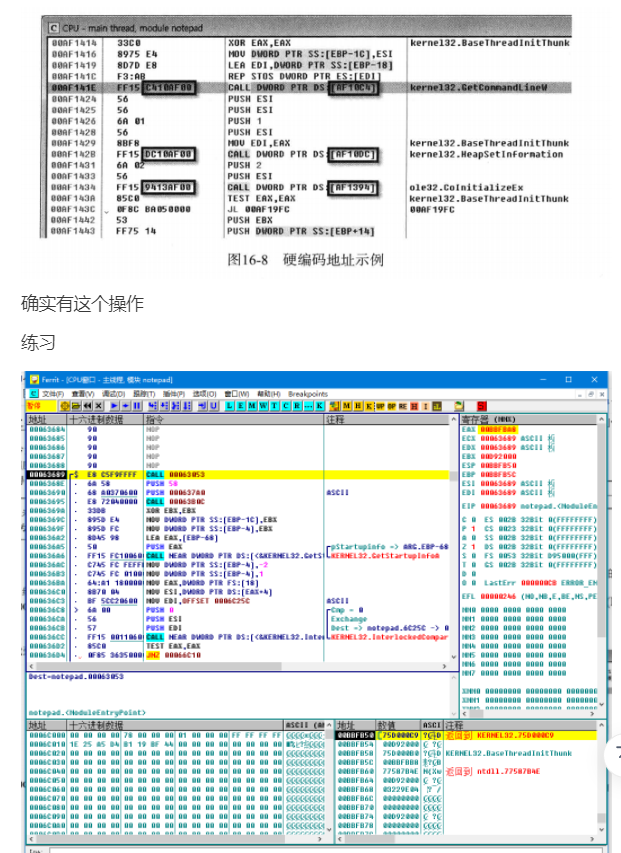Click the yellow gear attach icon in toolbar

pos(64,405)
